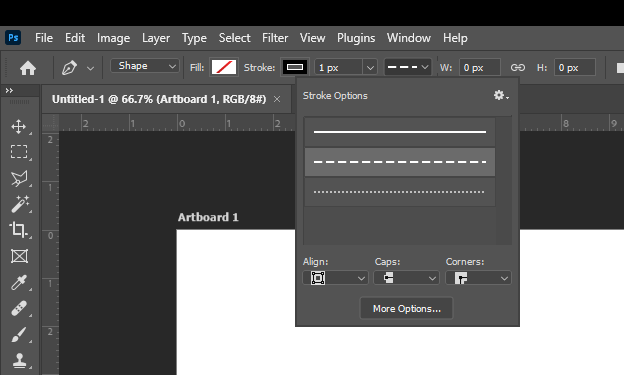Select the Move tool
624x375 pixels.
click(19, 127)
